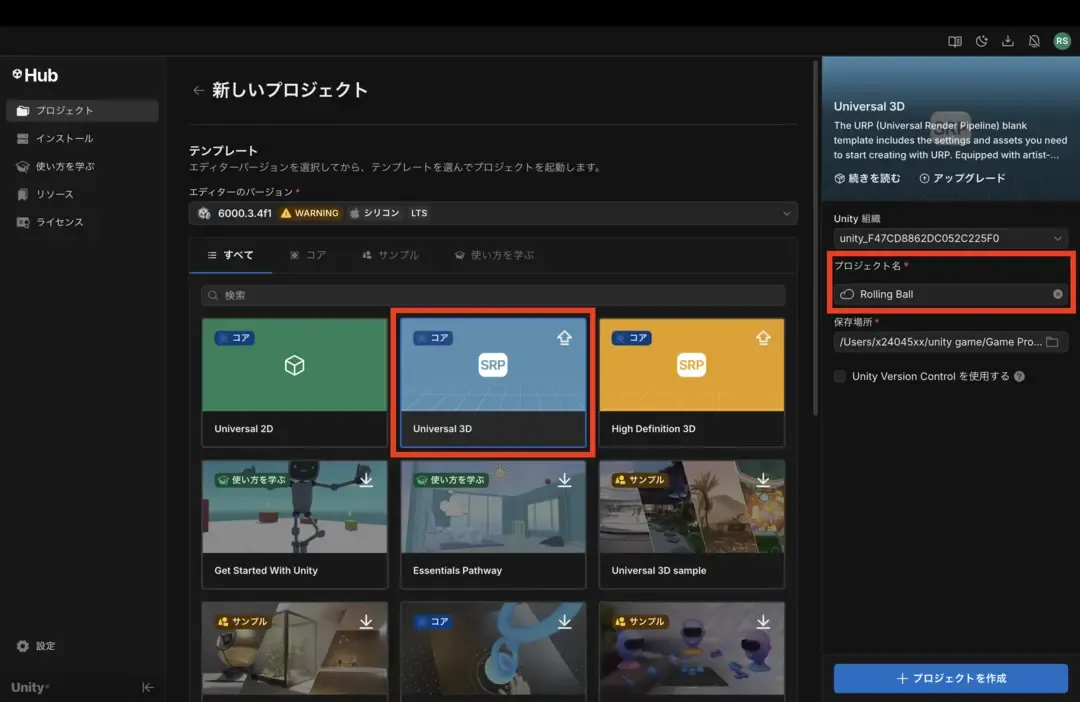Click the moon icon in top bar

click(x=982, y=42)
